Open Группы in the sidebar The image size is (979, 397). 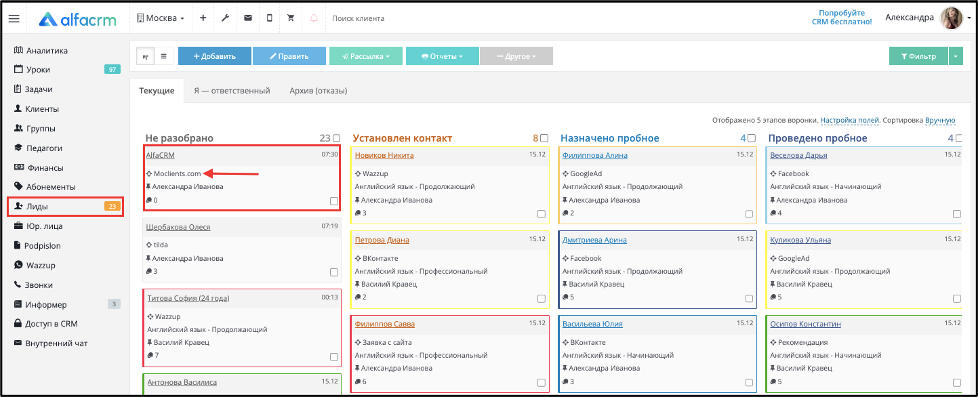coord(41,129)
